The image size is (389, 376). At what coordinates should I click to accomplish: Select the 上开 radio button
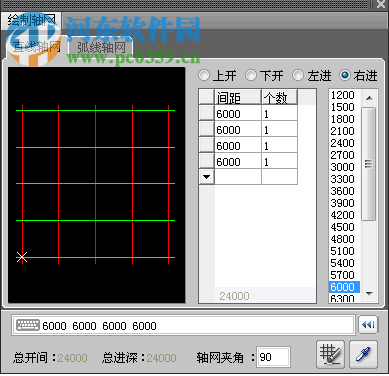[204, 75]
